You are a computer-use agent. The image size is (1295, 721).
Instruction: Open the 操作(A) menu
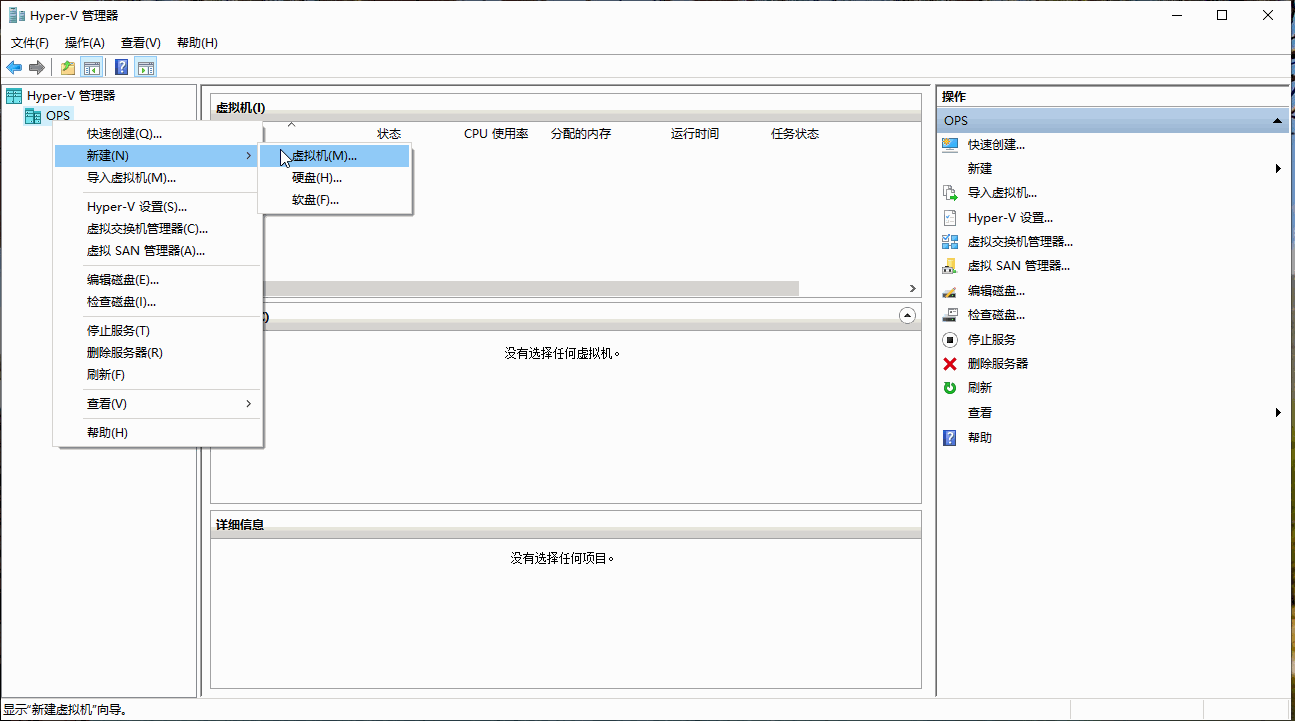pos(85,43)
